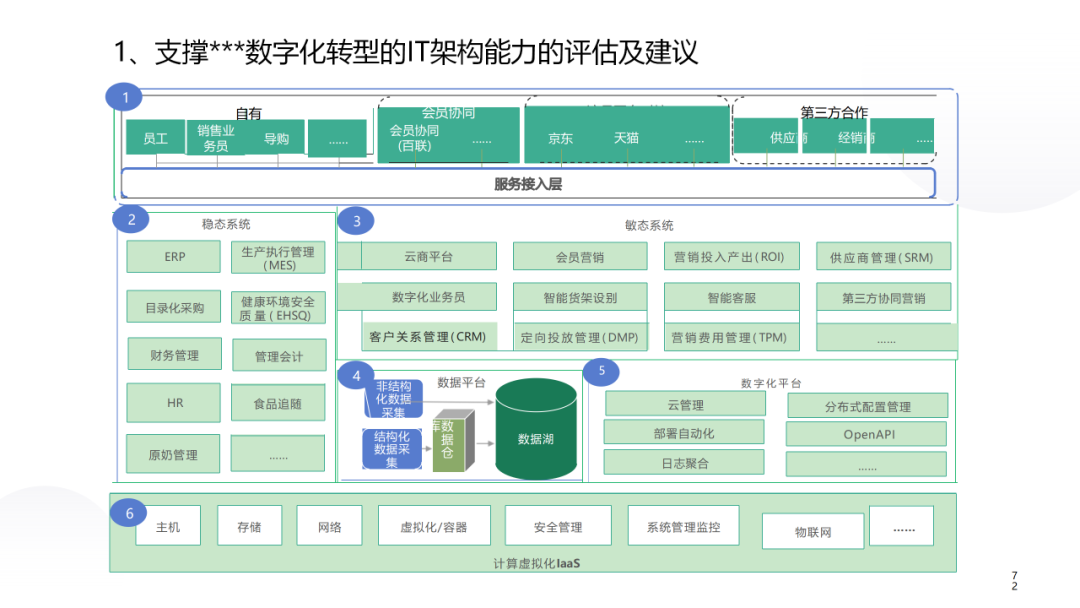The width and height of the screenshot is (1080, 608).
Task: Click the 数字化平台 heading
Action: pos(771,383)
